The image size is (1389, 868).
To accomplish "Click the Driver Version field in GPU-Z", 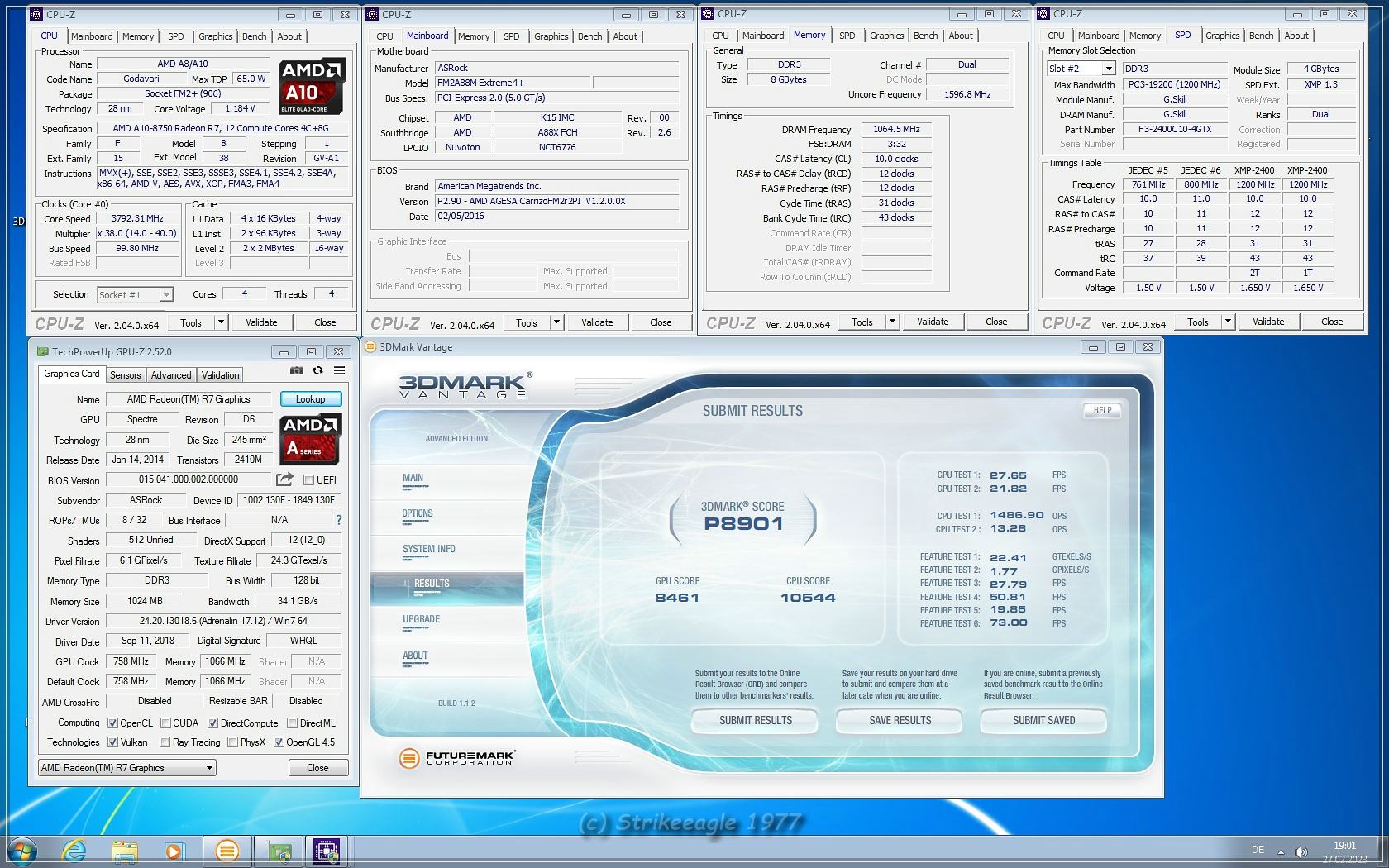I will (x=223, y=621).
